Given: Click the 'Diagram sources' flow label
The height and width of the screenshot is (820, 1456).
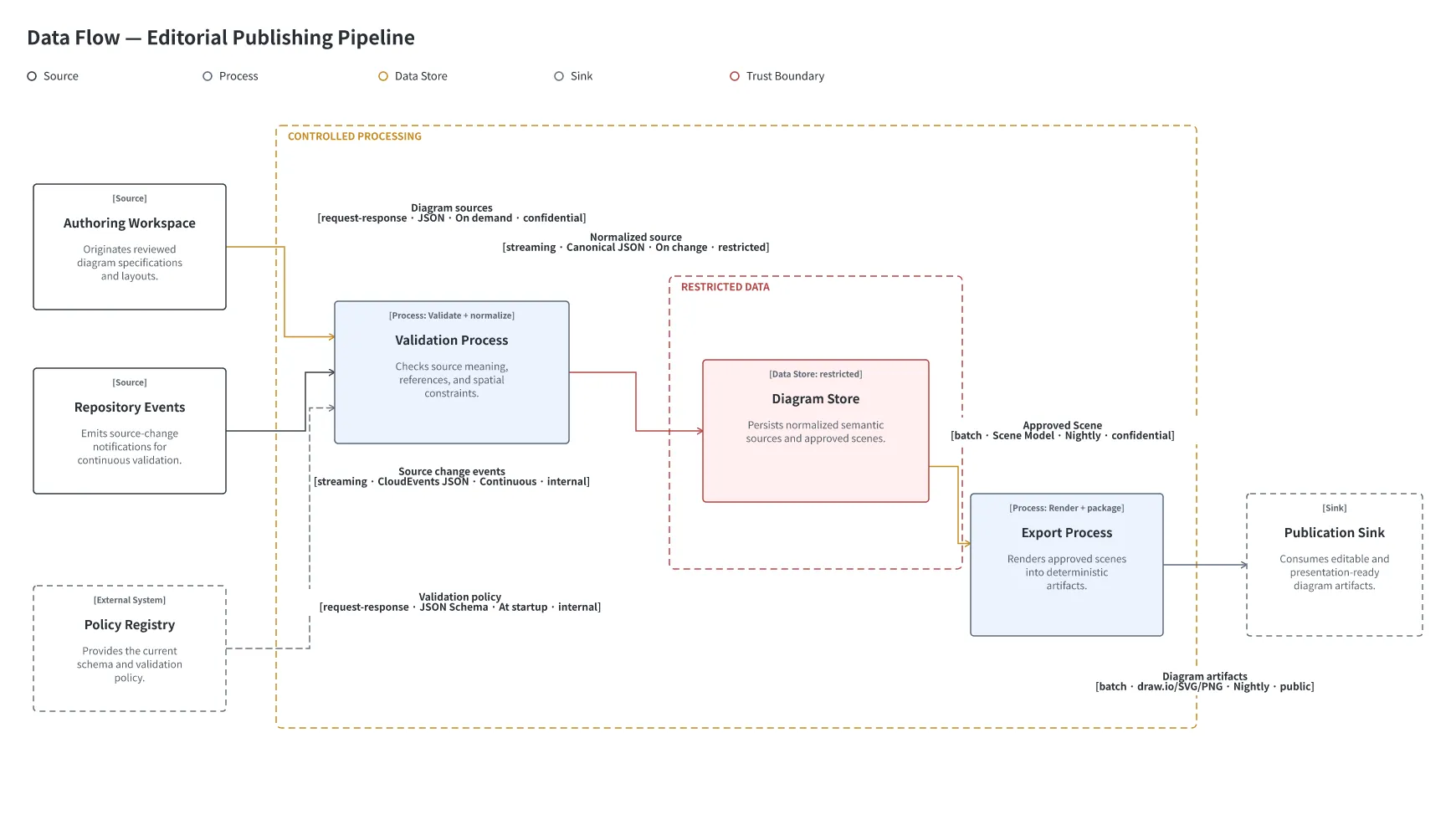Looking at the screenshot, I should coord(452,208).
